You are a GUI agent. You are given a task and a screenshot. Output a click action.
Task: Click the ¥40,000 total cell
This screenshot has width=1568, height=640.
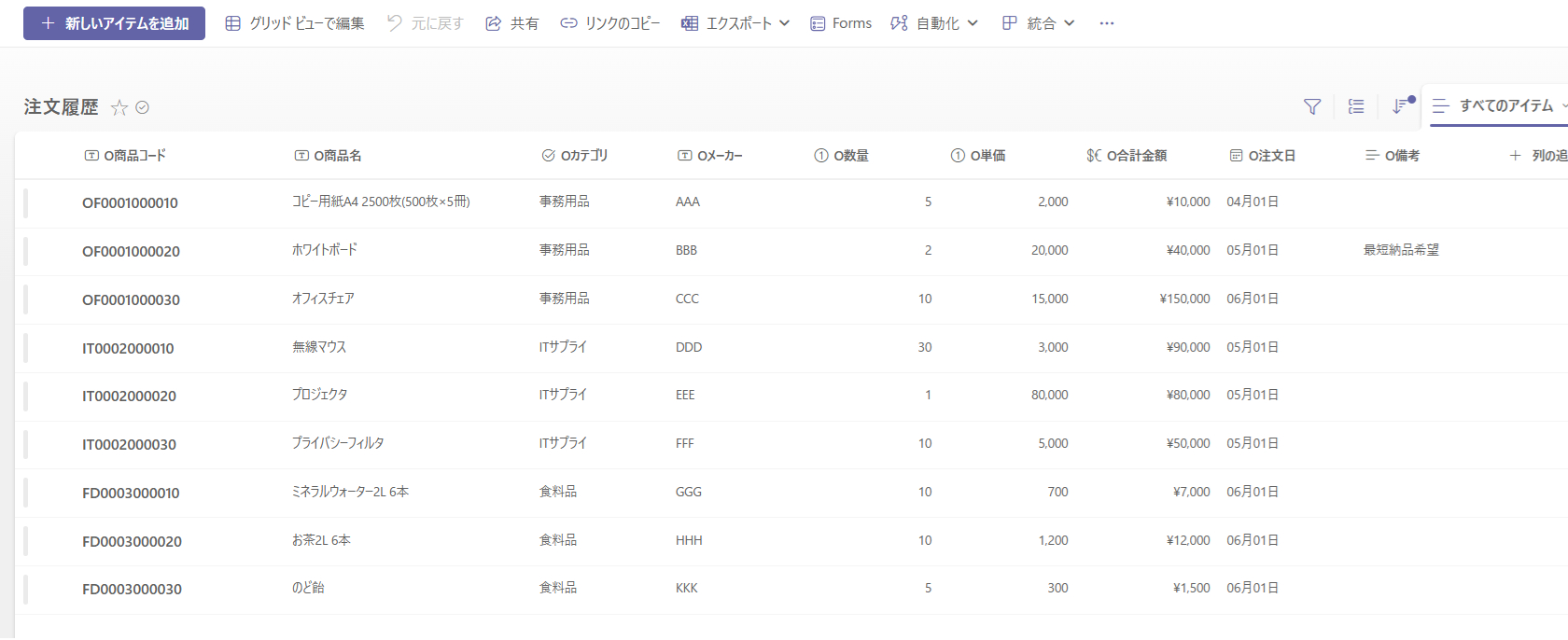[x=1188, y=250]
